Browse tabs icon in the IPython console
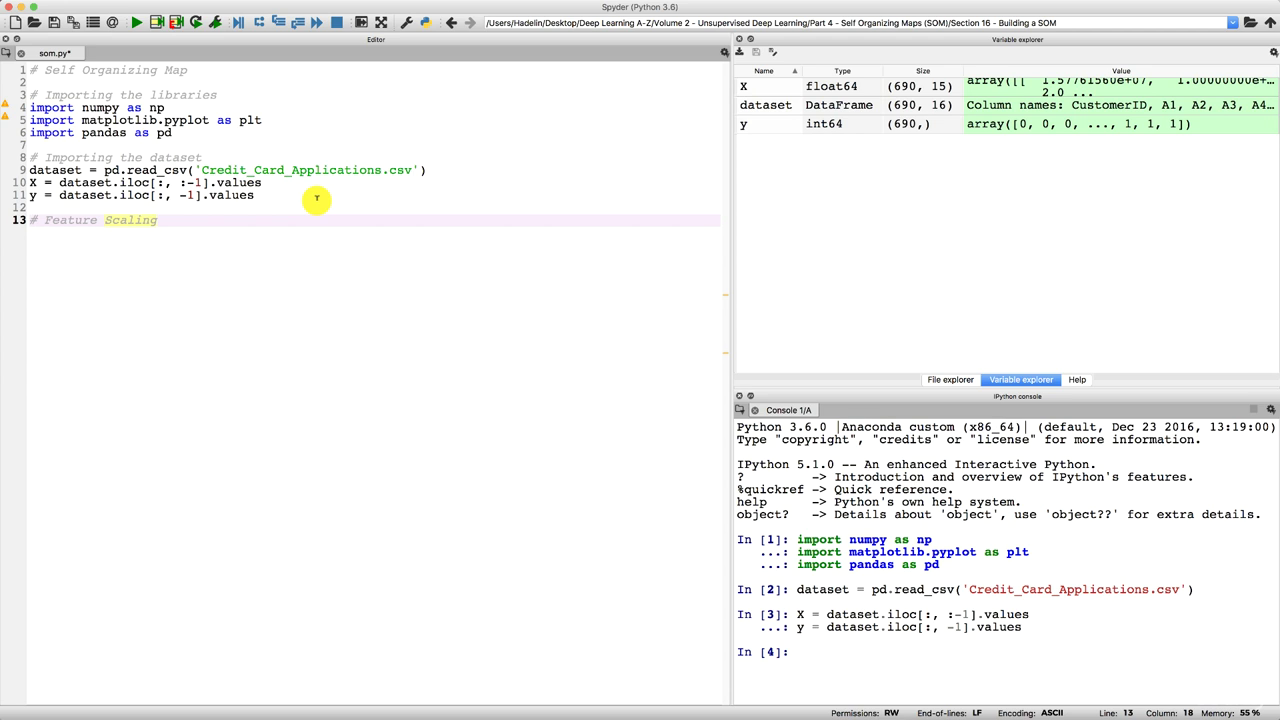The image size is (1280, 720). [740, 409]
